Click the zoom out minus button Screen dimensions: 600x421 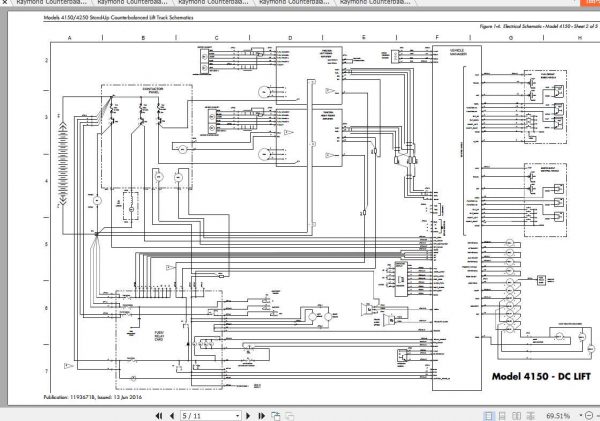589,416
